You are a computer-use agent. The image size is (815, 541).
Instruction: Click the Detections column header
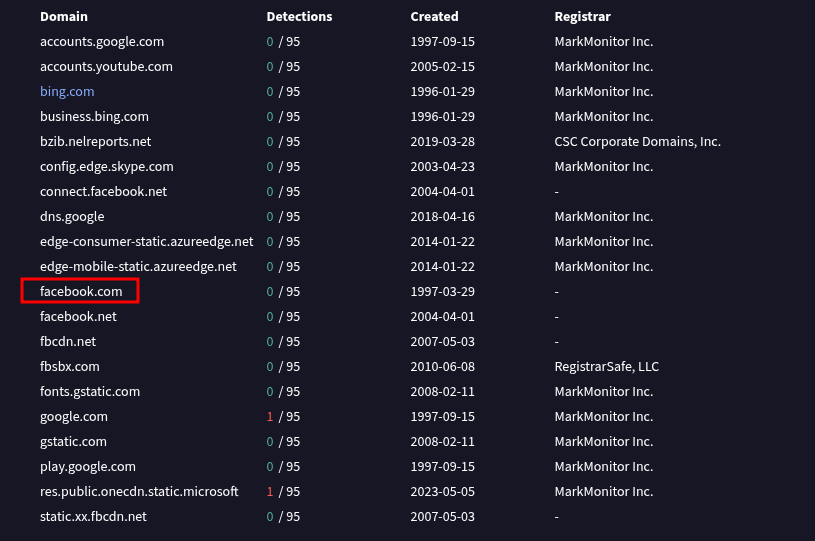(299, 17)
